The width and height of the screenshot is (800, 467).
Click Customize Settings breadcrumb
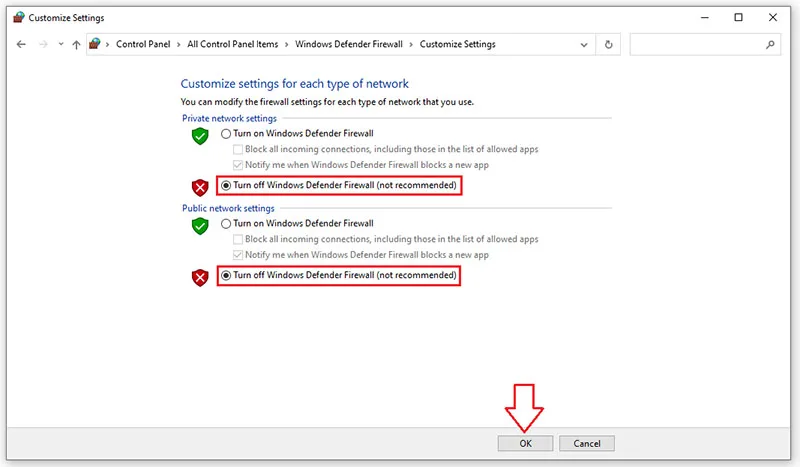click(x=458, y=44)
